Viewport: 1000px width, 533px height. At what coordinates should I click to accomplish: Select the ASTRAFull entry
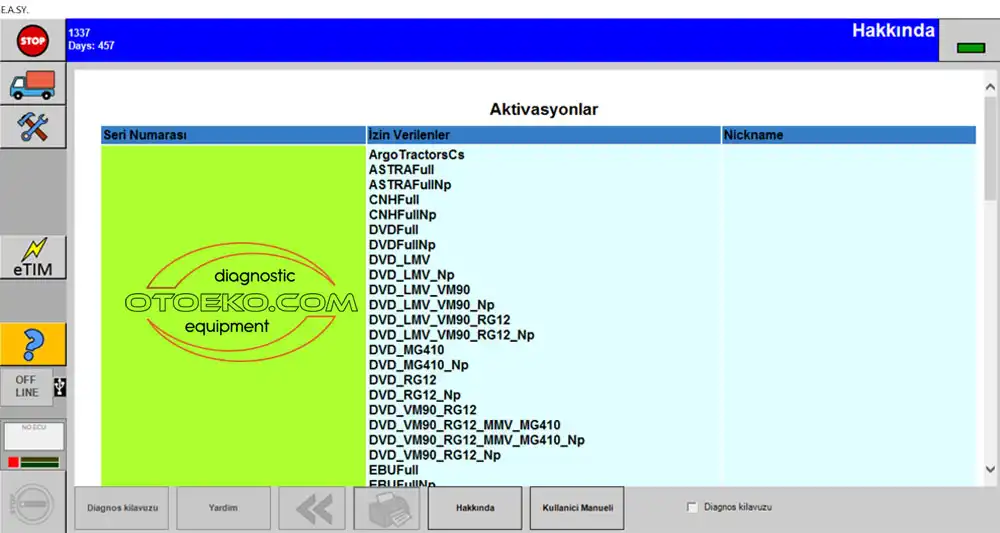[x=401, y=170]
